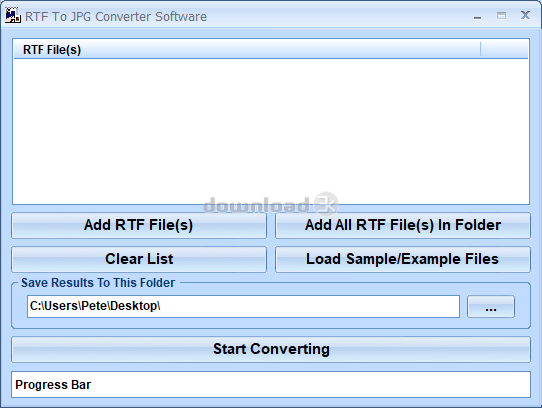
Task: Hit the Clear List button
Action: pos(139,259)
